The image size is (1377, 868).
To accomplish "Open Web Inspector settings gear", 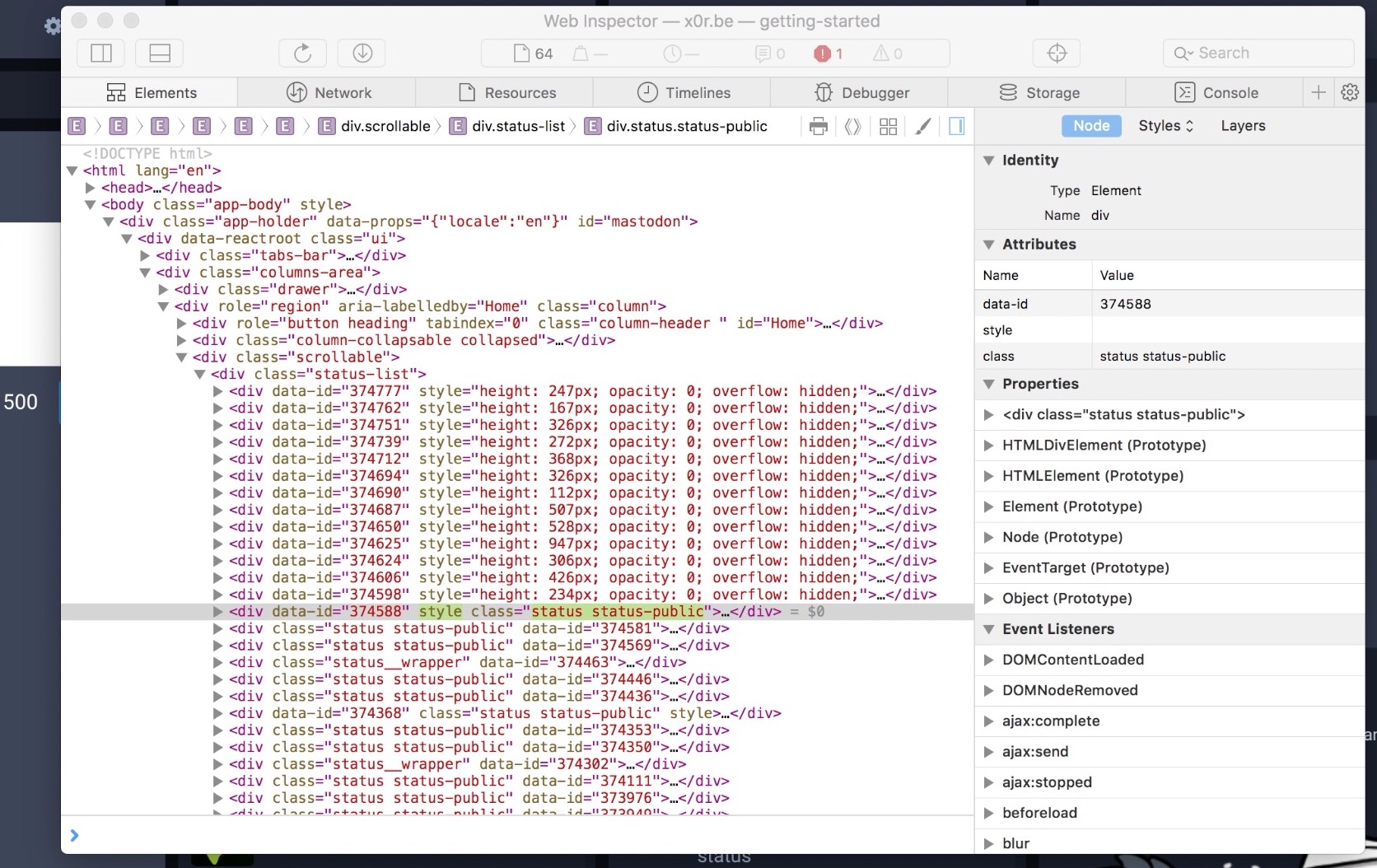I will pyautogui.click(x=1350, y=92).
